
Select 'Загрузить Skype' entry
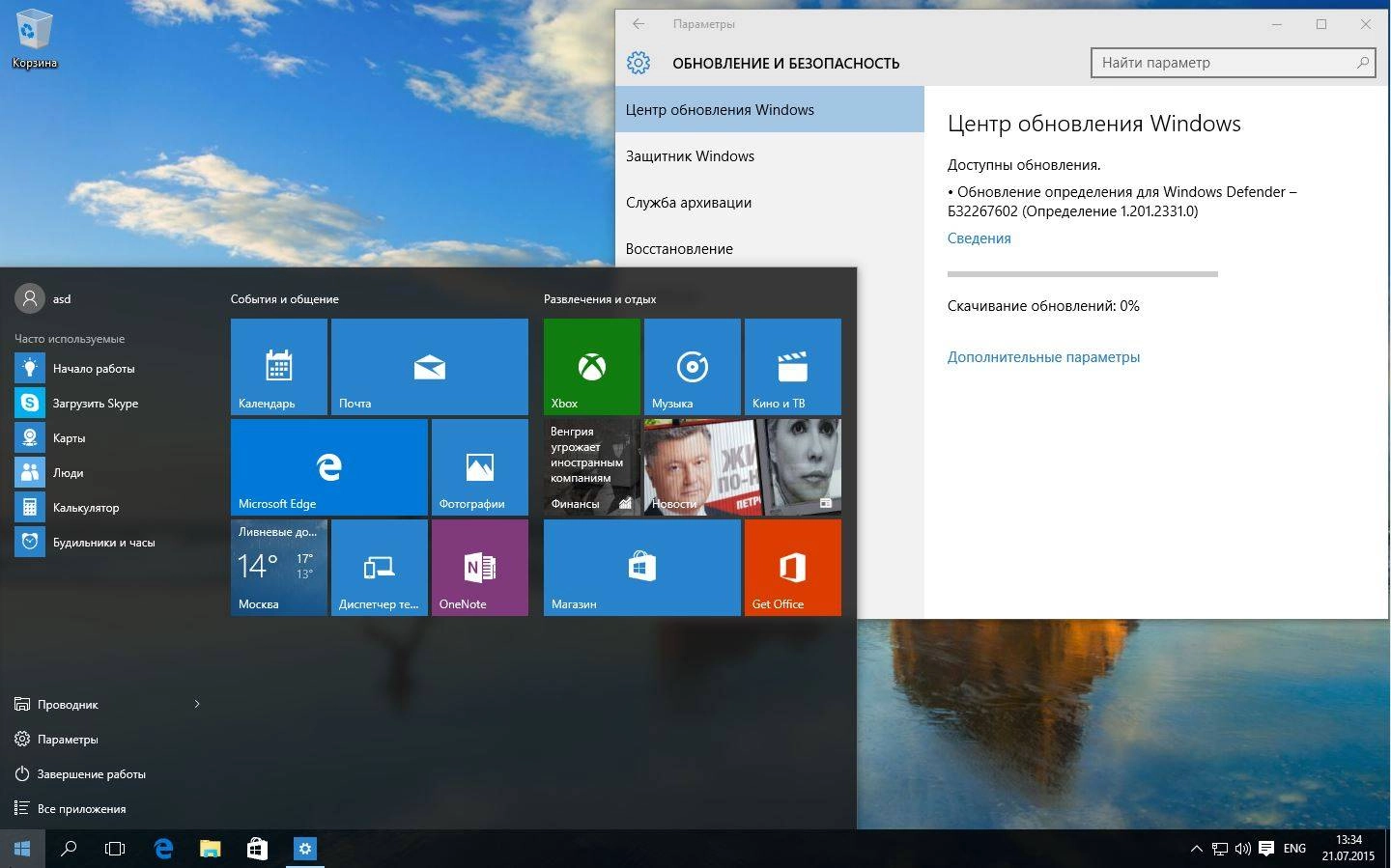tap(109, 404)
